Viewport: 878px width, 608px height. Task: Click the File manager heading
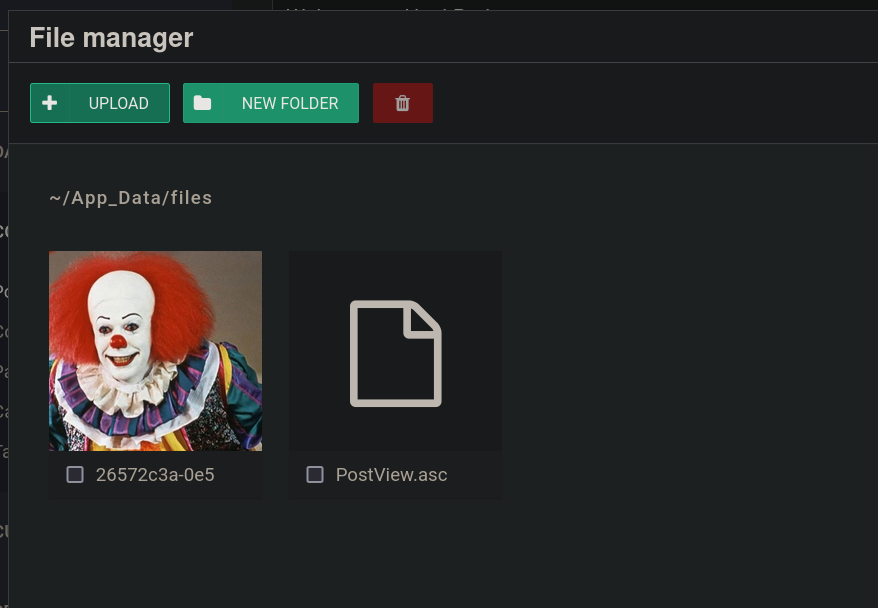111,38
